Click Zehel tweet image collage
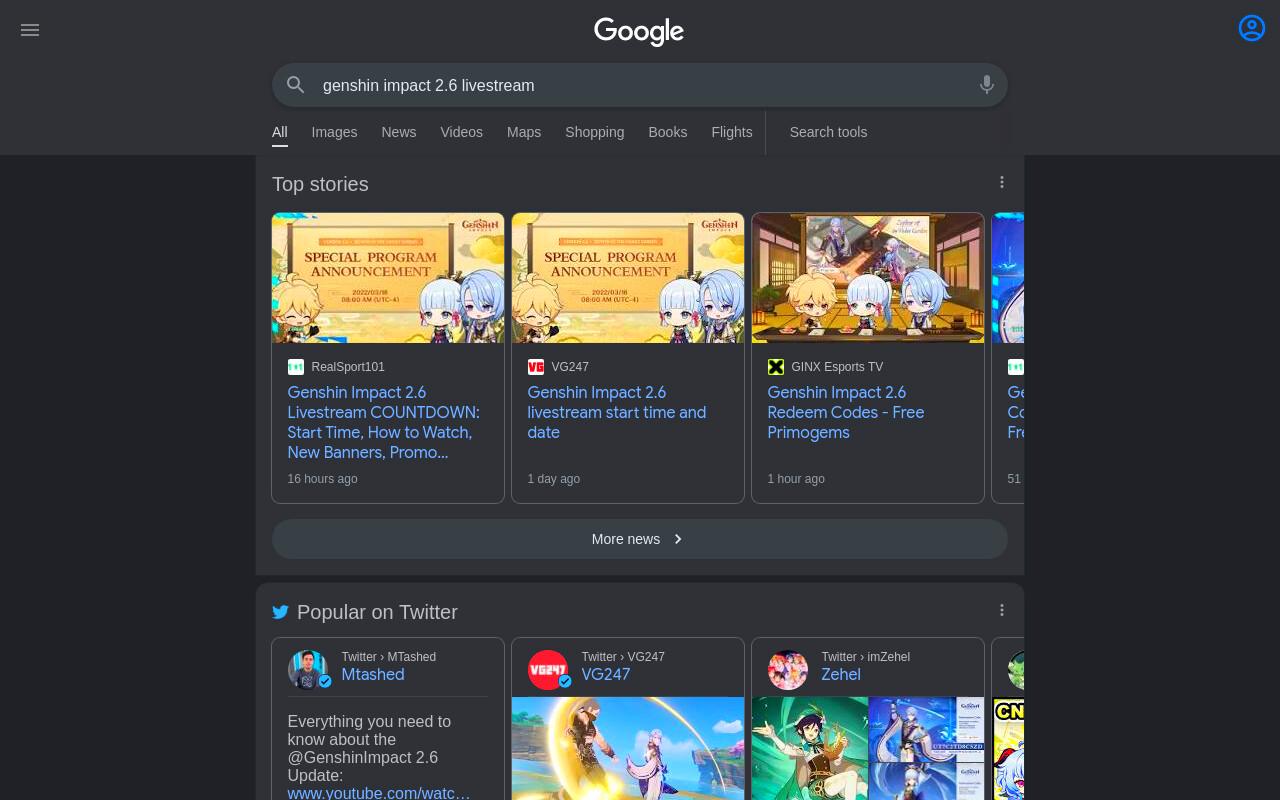Screen dimensions: 1280x800 coord(868,748)
